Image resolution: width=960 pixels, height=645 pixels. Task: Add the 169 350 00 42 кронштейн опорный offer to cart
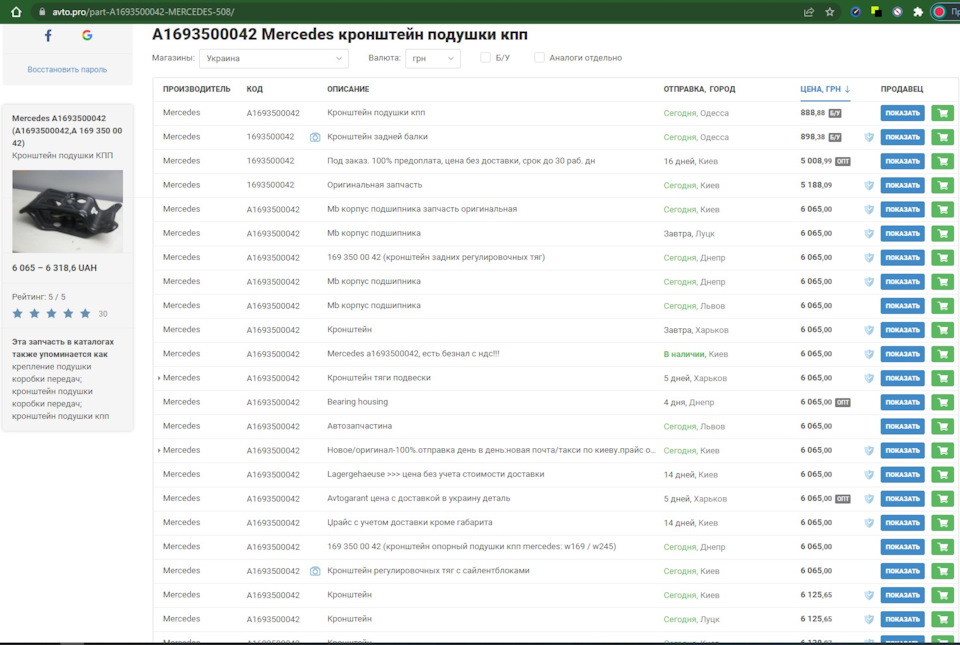tap(942, 547)
